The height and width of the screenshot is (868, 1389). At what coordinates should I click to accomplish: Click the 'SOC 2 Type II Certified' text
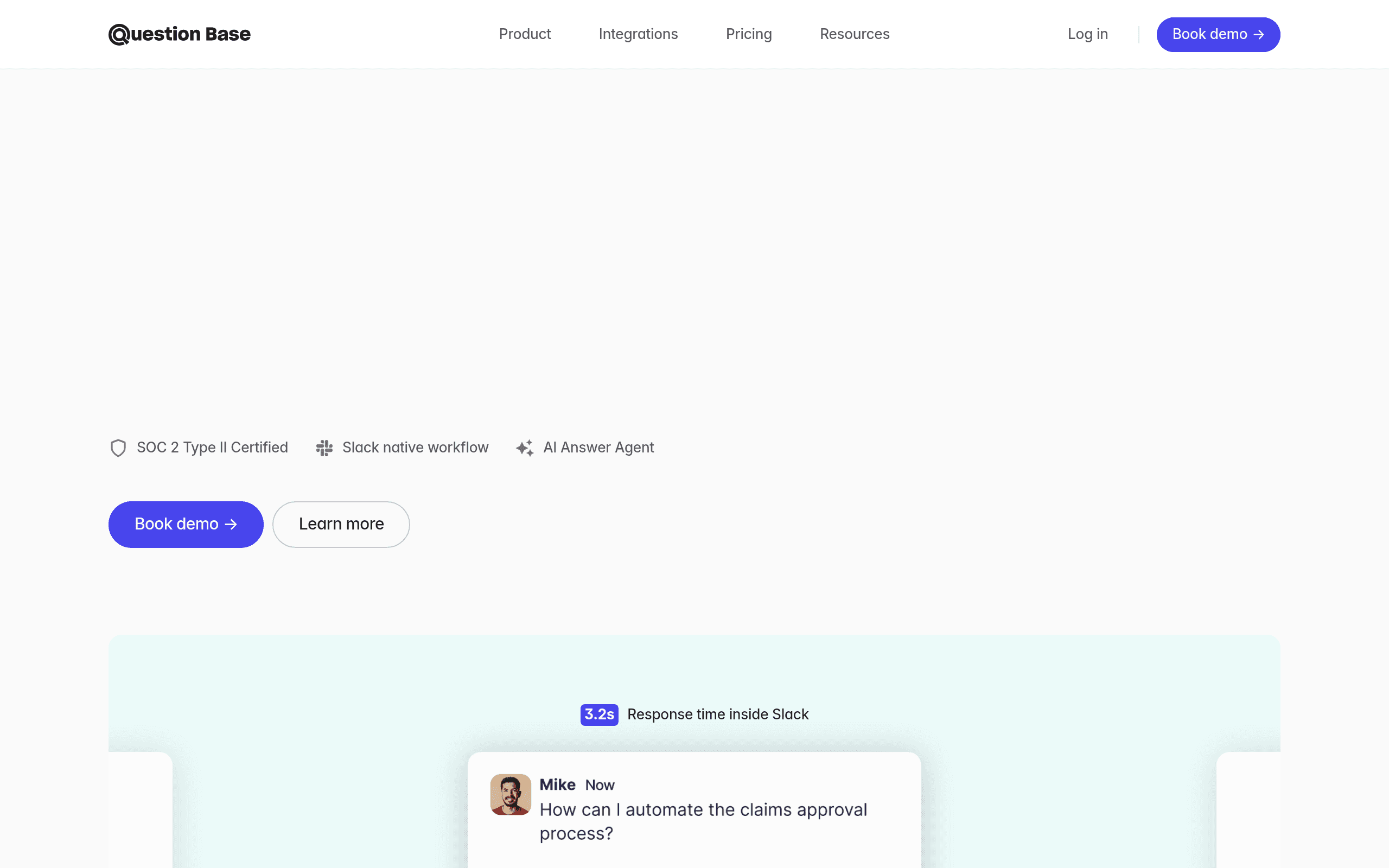212,448
